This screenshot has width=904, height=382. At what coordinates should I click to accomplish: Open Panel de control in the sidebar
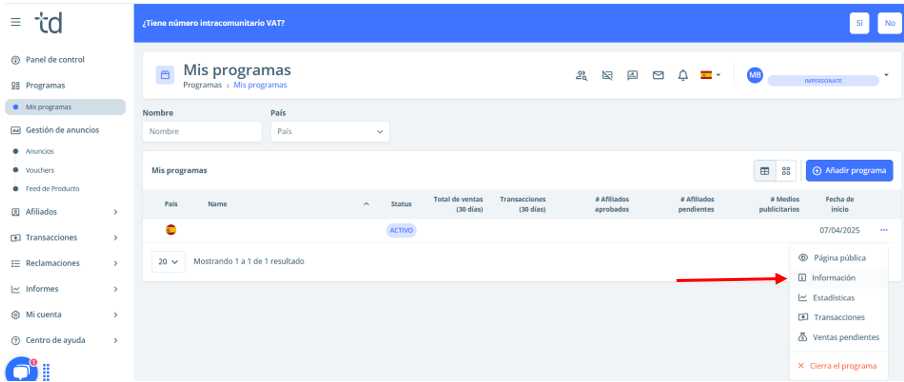[55, 59]
